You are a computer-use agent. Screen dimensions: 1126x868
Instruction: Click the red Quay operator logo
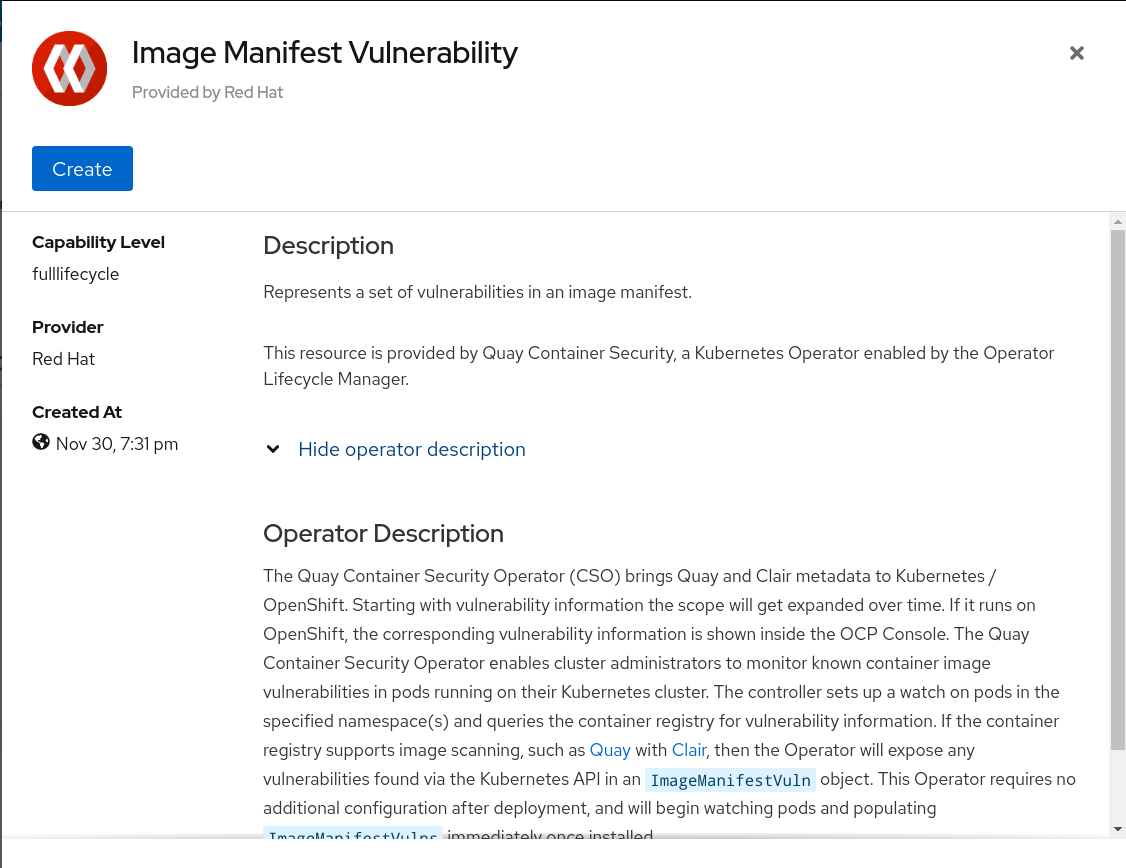69,68
